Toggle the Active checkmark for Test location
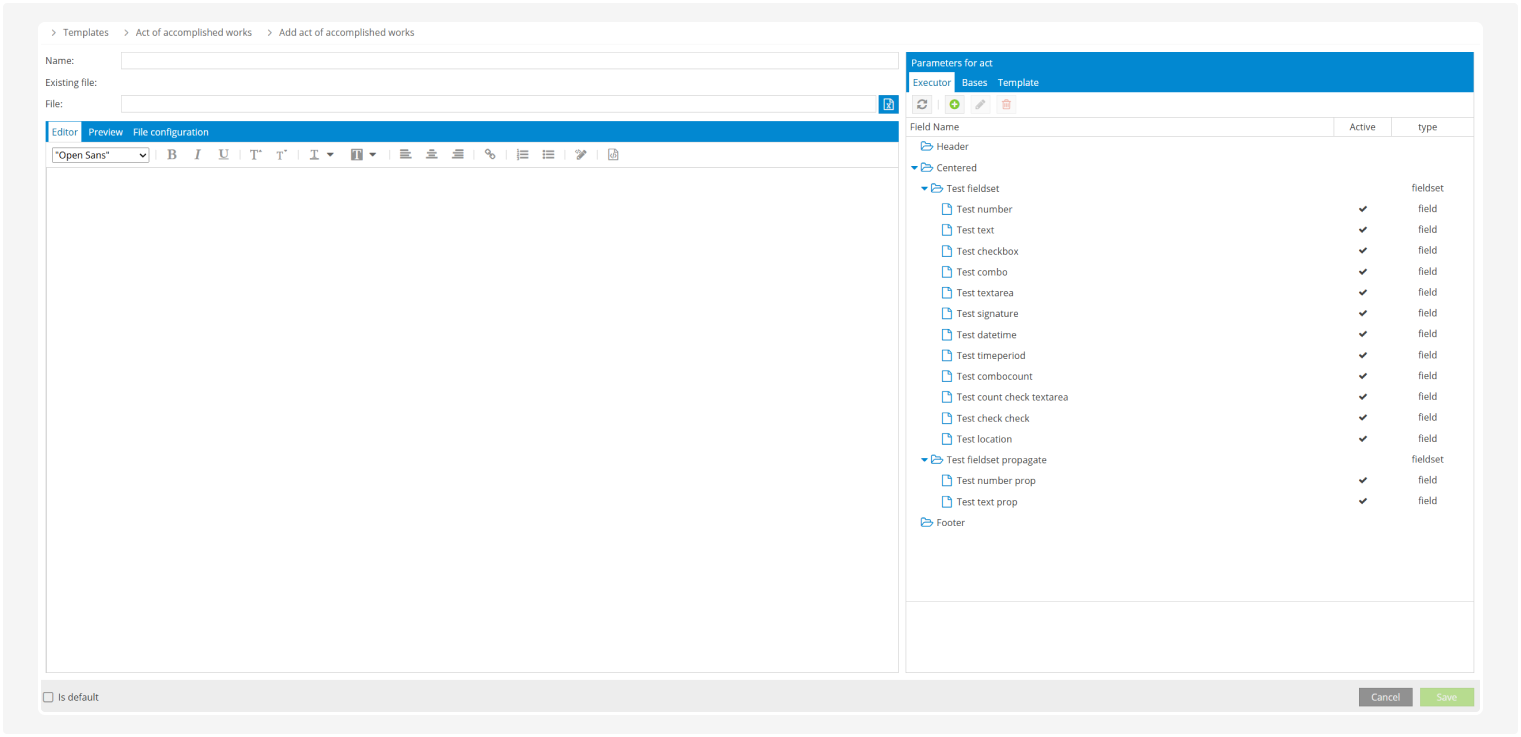The width and height of the screenshot is (1521, 737). [1362, 439]
